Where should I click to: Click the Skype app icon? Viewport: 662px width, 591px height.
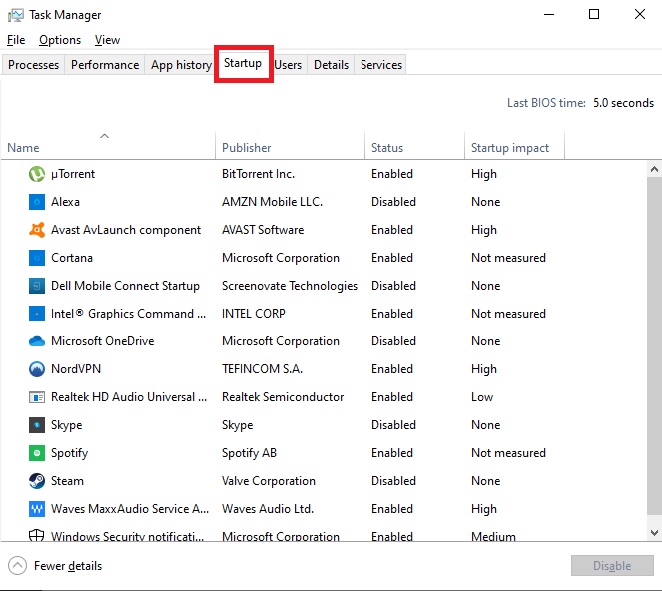[37, 425]
